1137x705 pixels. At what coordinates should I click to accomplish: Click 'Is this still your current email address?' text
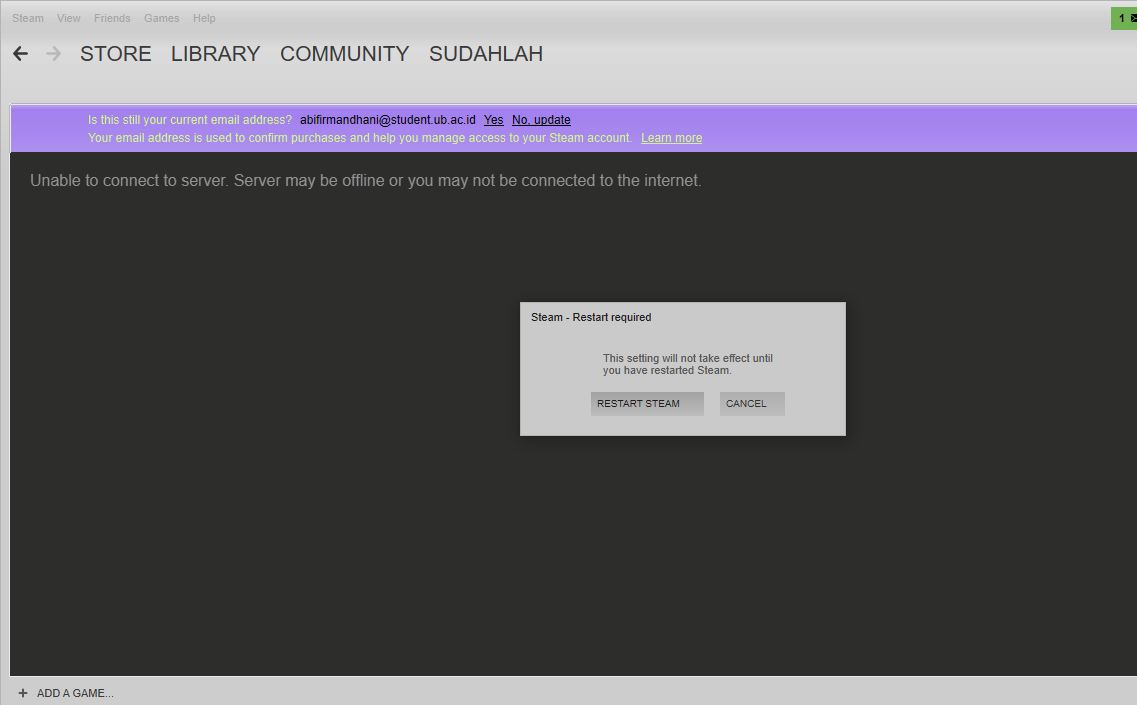point(189,120)
